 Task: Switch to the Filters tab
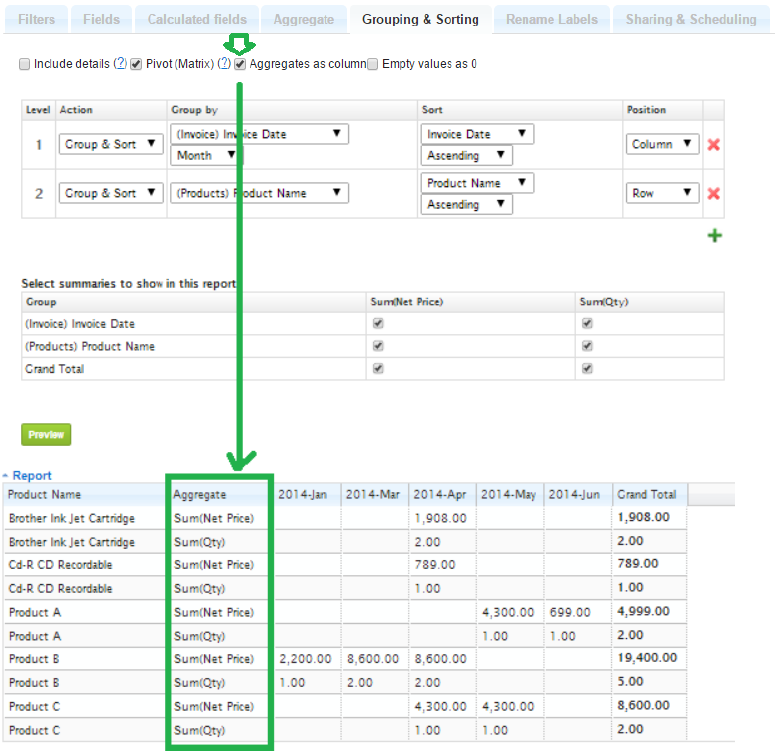tap(37, 19)
